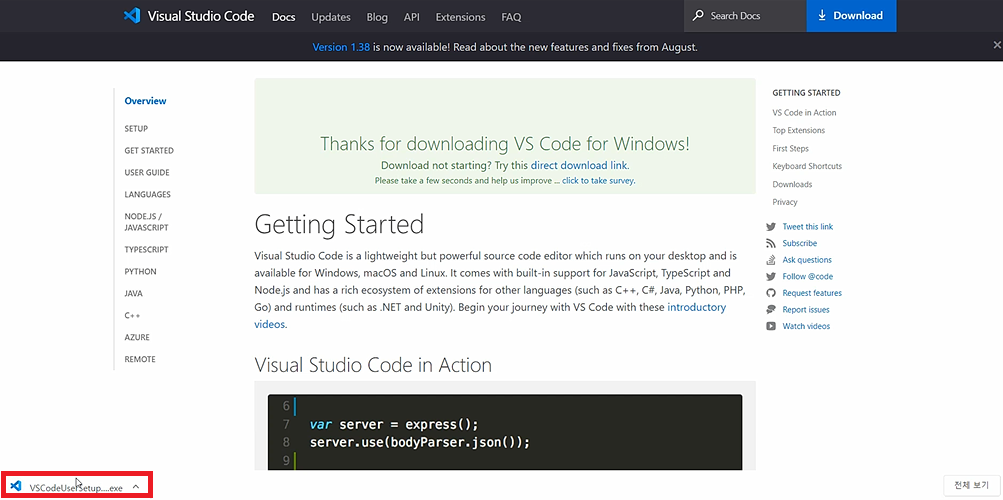
Task: Jump to First Steps section
Action: pyautogui.click(x=790, y=148)
